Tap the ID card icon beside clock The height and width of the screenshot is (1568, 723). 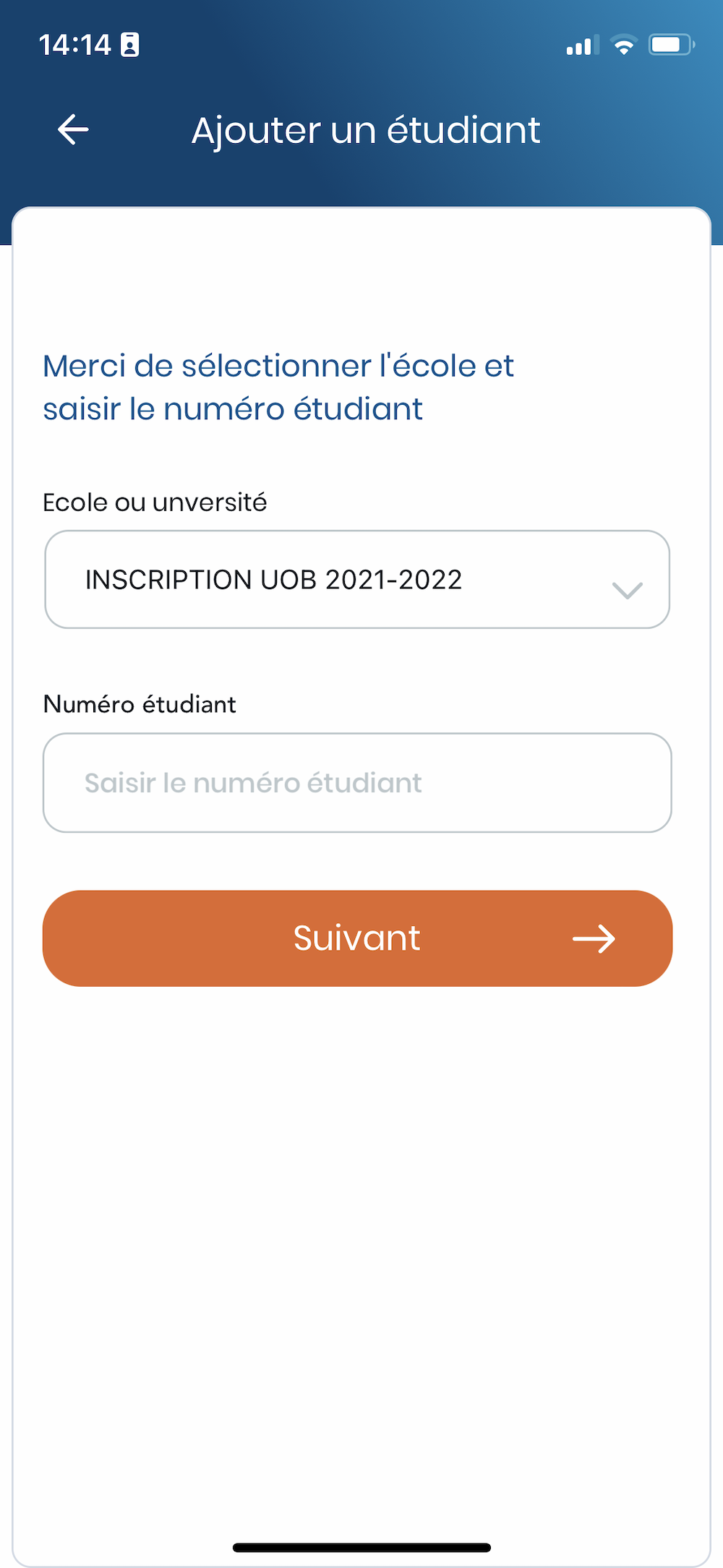(x=130, y=45)
